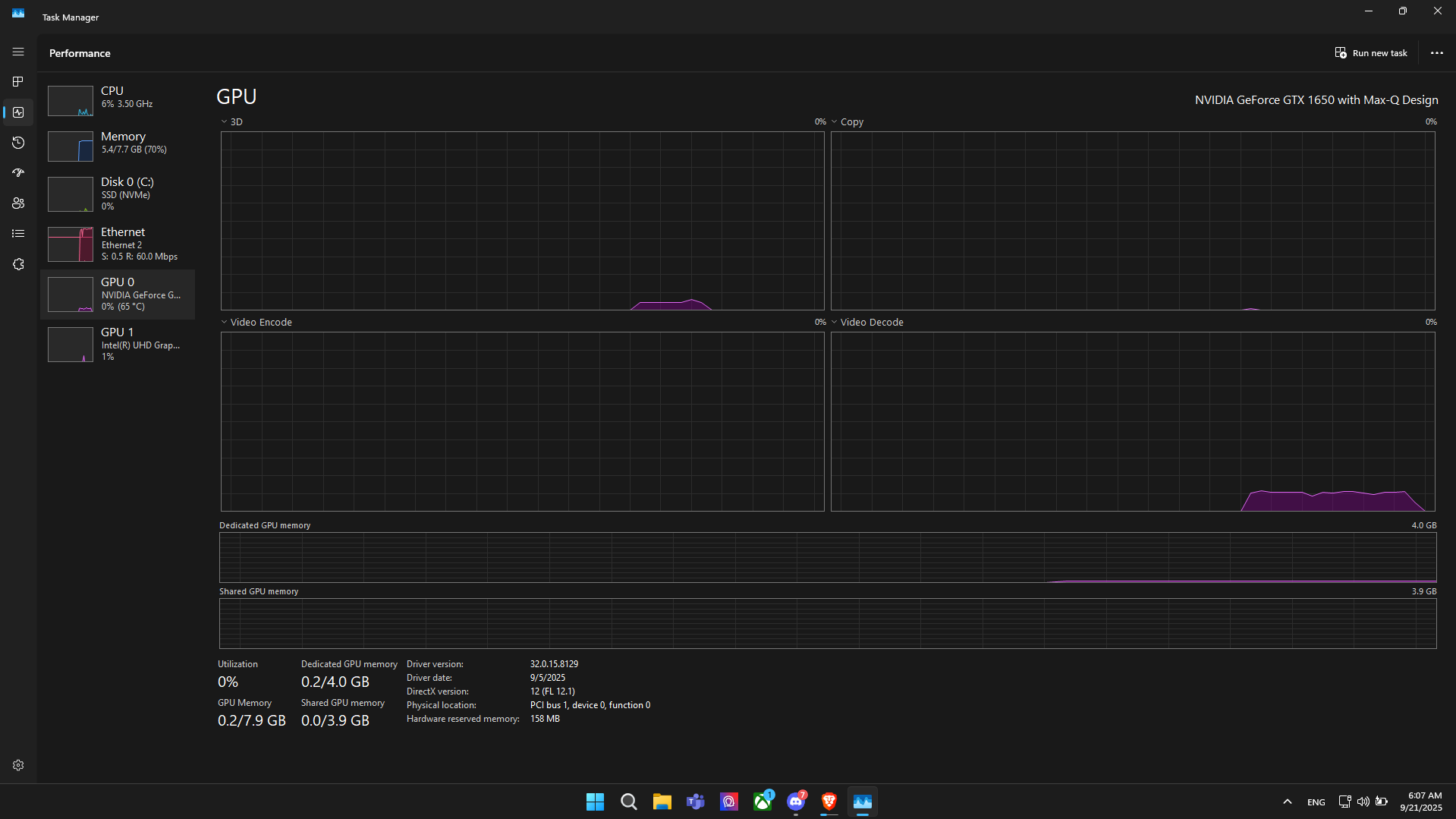Open Brave browser from the taskbar
This screenshot has width=1456, height=819.
pyautogui.click(x=829, y=802)
